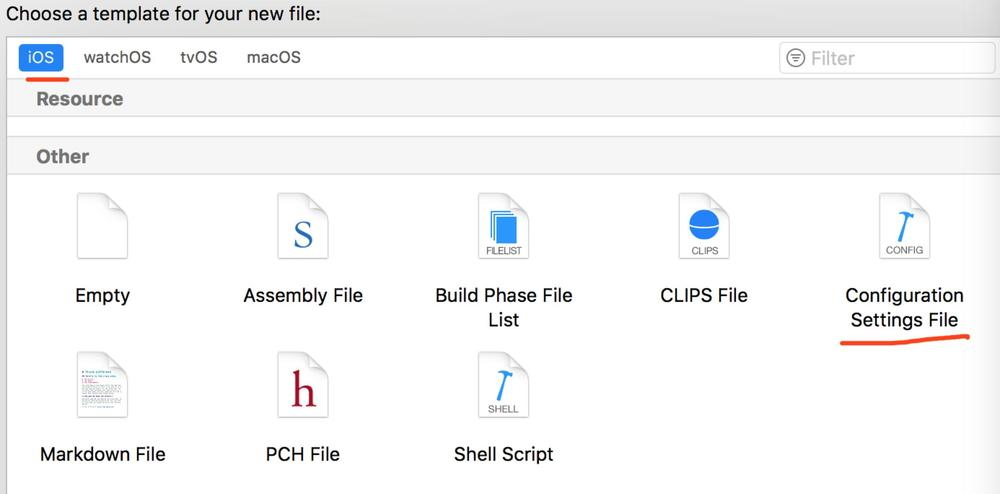This screenshot has height=494, width=1000.
Task: Click the Shell Script label text
Action: pyautogui.click(x=503, y=454)
